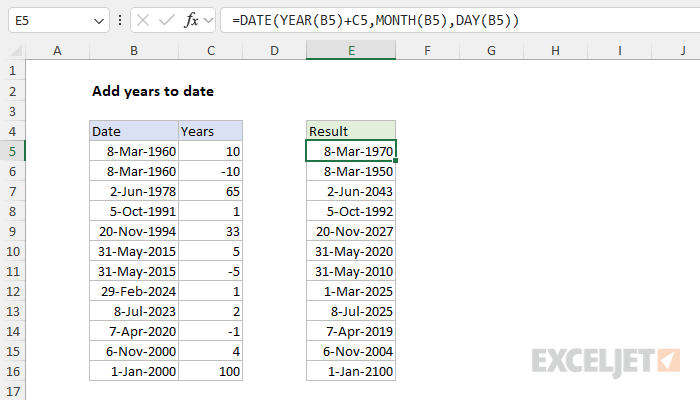Select Years cell containing 33
The image size is (700, 400).
(211, 231)
